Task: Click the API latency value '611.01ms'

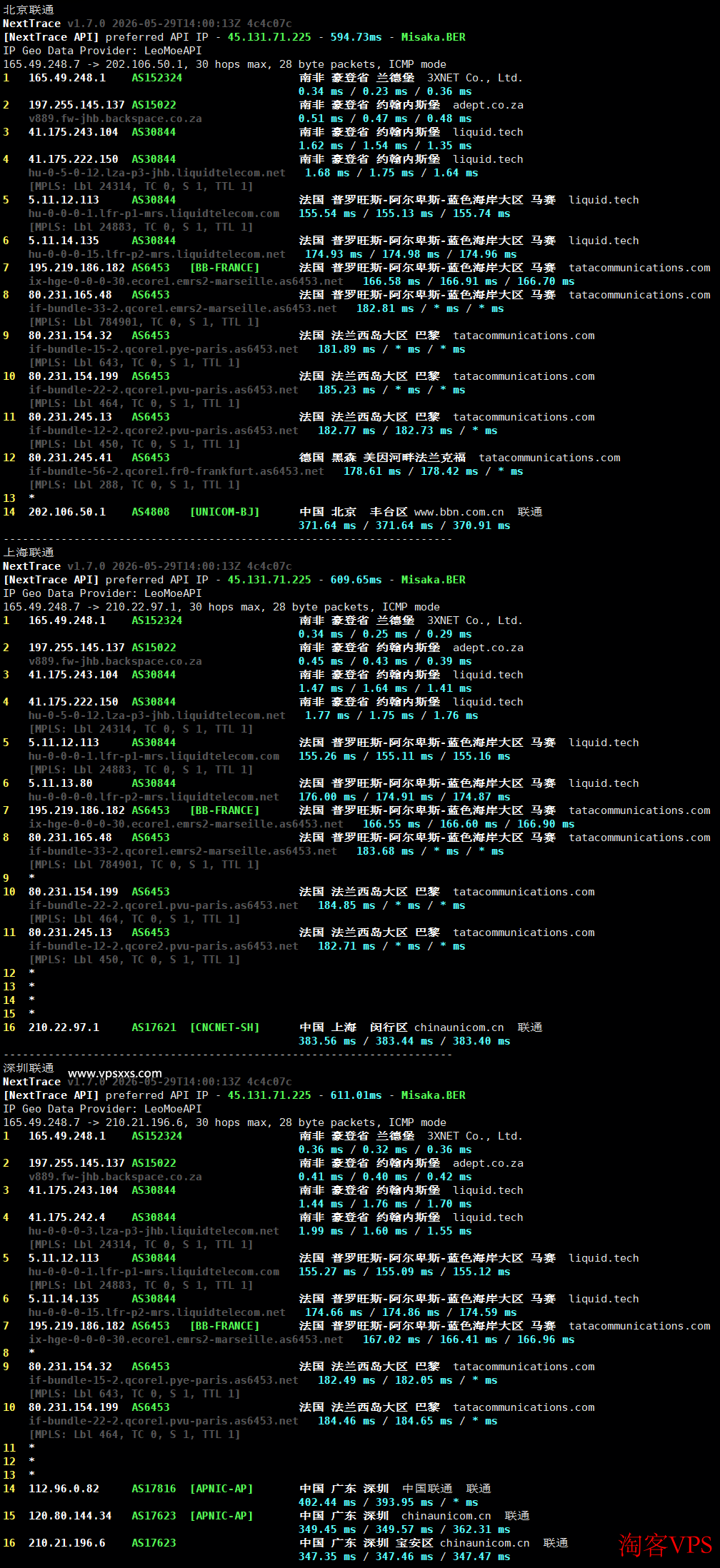Action: tap(356, 1095)
